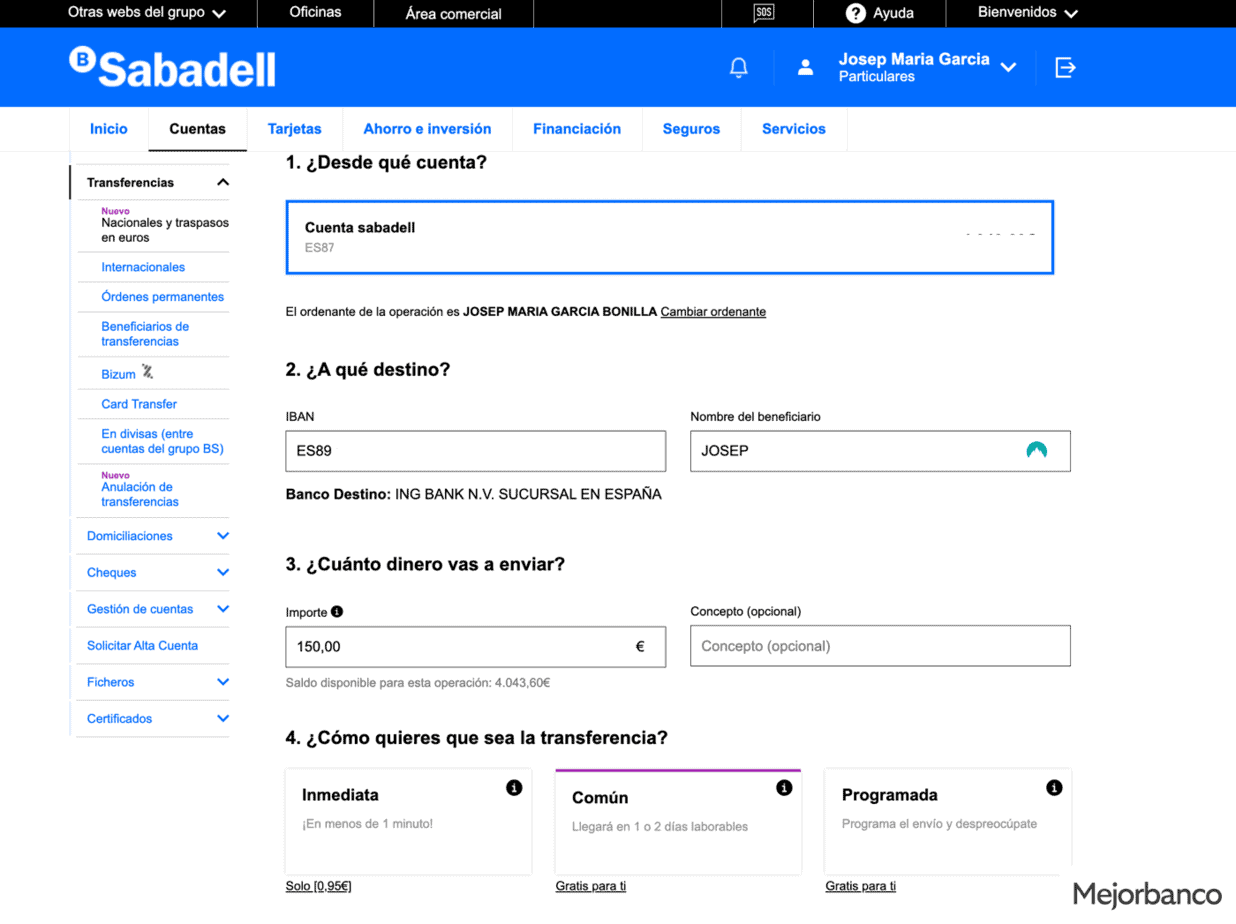Switch to the Tarjetas tab

click(x=294, y=129)
